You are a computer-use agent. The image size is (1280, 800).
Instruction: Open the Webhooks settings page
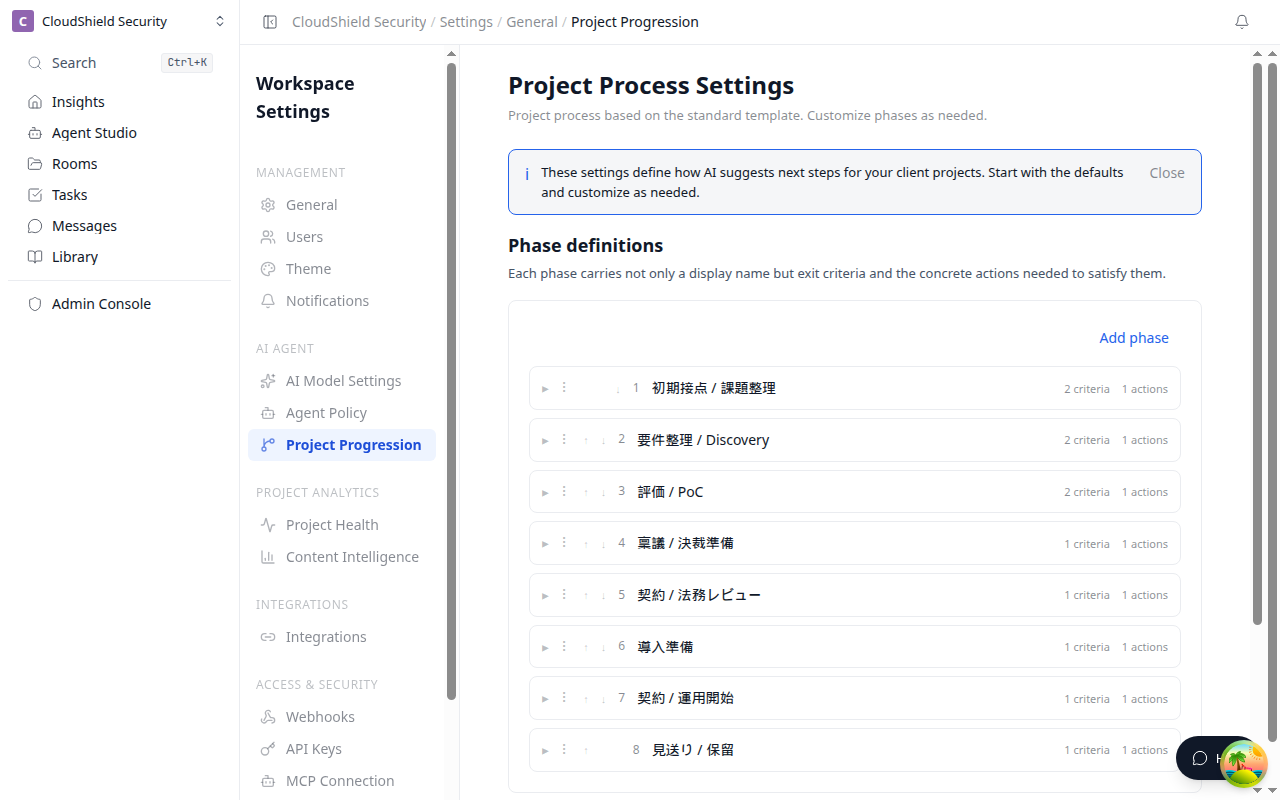[x=342, y=717]
